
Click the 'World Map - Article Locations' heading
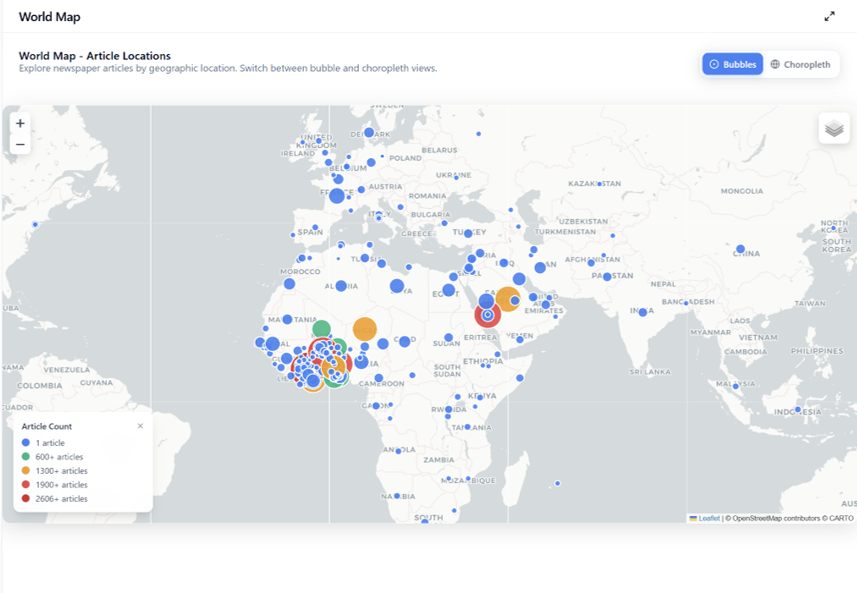tap(95, 56)
